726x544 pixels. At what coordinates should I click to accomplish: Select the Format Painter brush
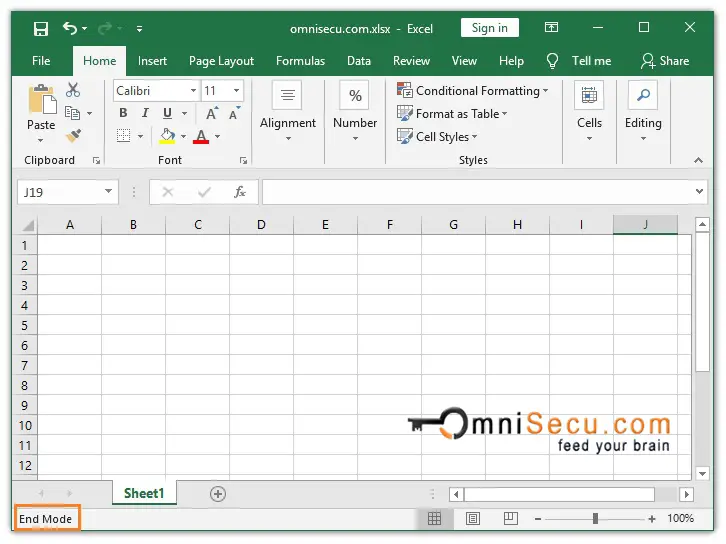point(73,136)
